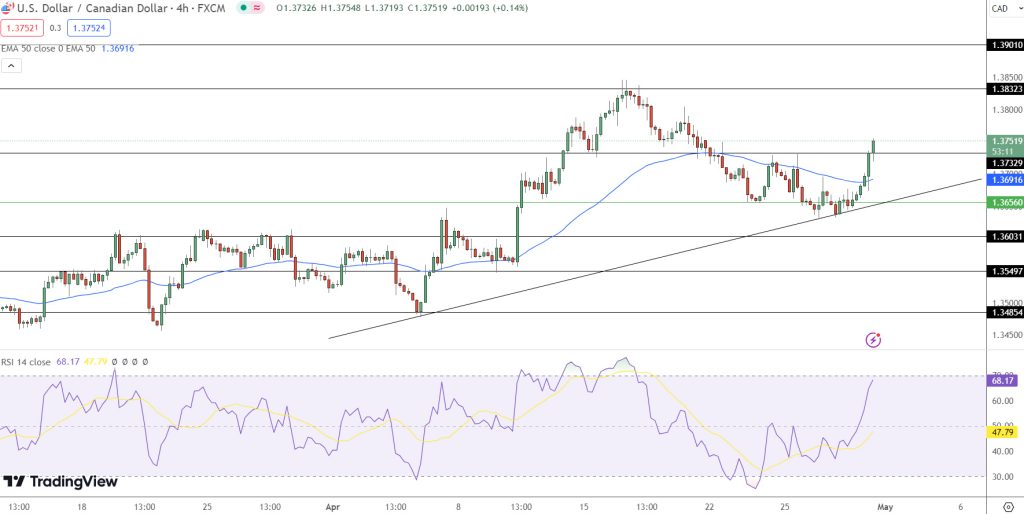Click the yellow RSI MA value 47.79 in legend
The width and height of the screenshot is (1024, 514).
click(x=95, y=362)
